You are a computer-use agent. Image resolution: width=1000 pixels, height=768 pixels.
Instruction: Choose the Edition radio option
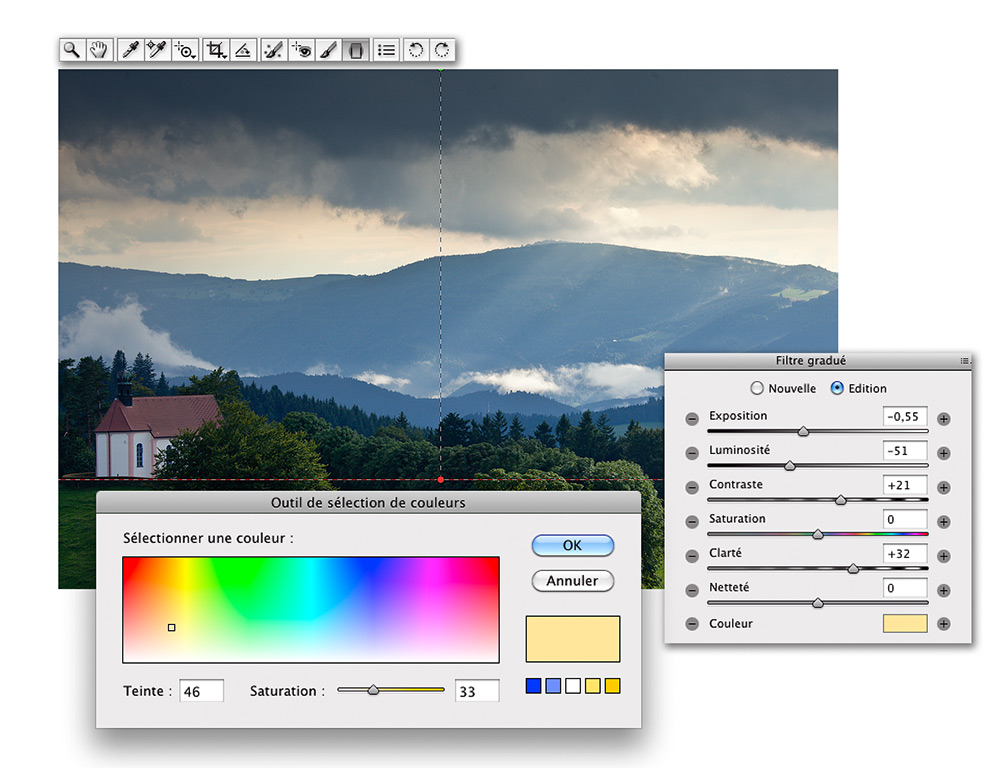click(837, 388)
